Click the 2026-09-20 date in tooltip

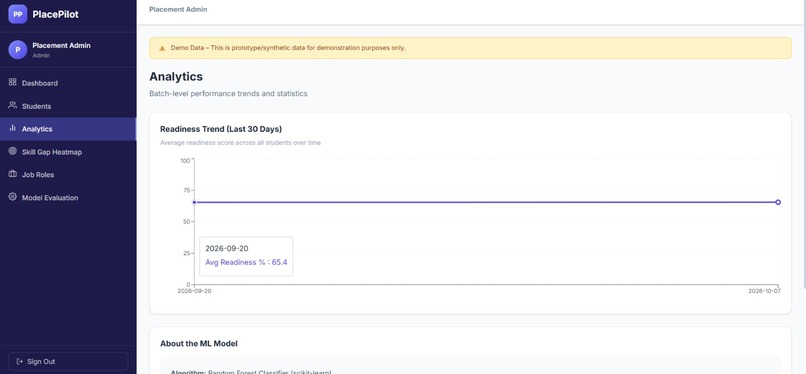227,249
